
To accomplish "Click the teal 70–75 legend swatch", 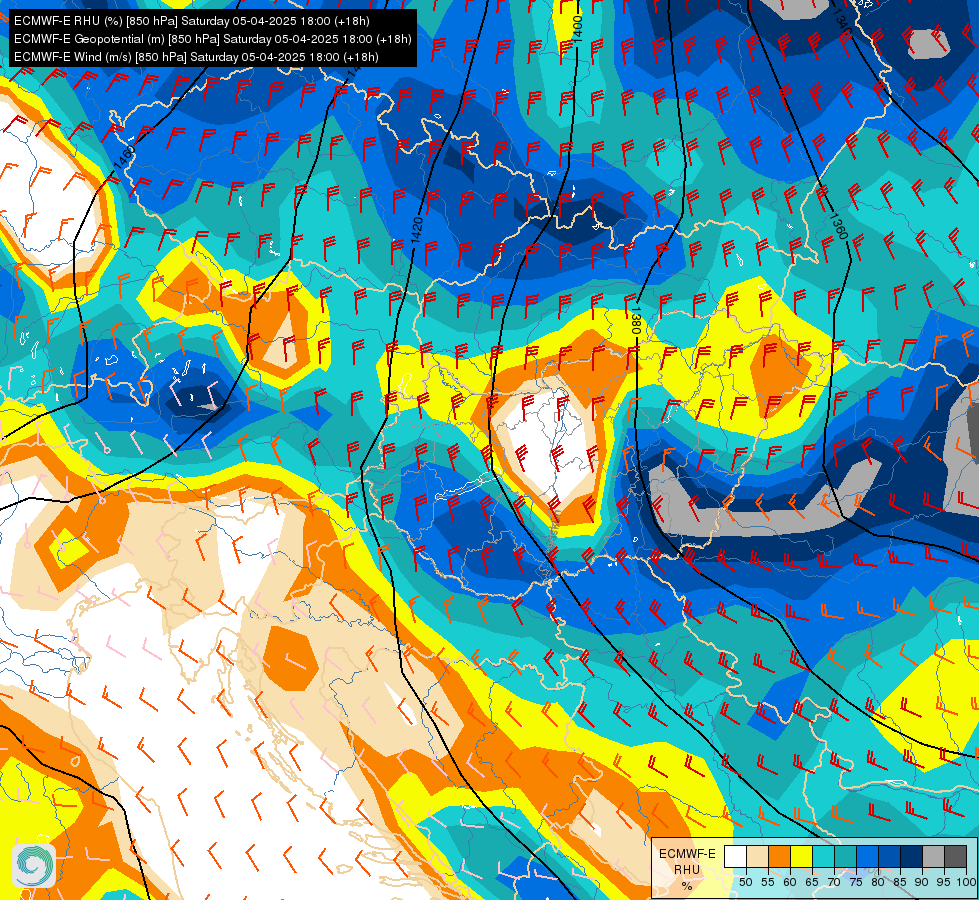I will pyautogui.click(x=845, y=856).
